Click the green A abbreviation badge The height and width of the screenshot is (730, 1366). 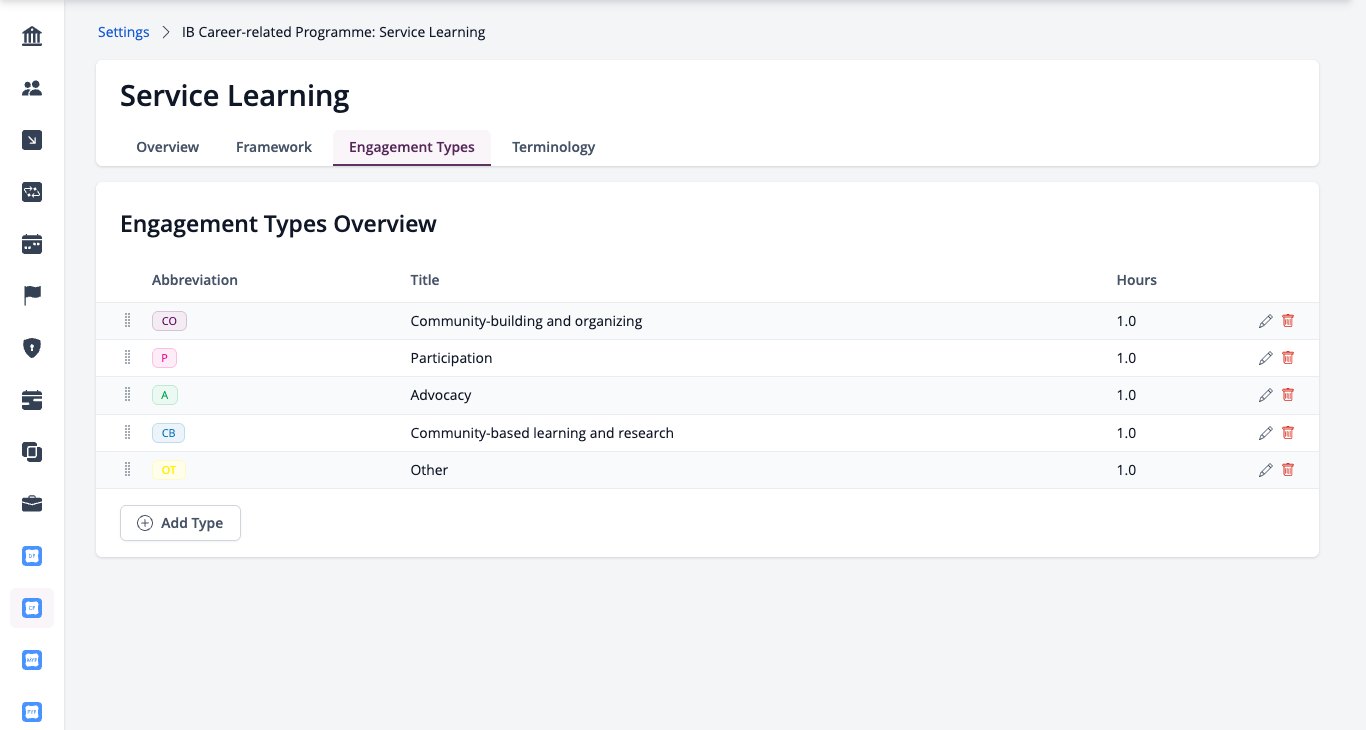(x=165, y=395)
